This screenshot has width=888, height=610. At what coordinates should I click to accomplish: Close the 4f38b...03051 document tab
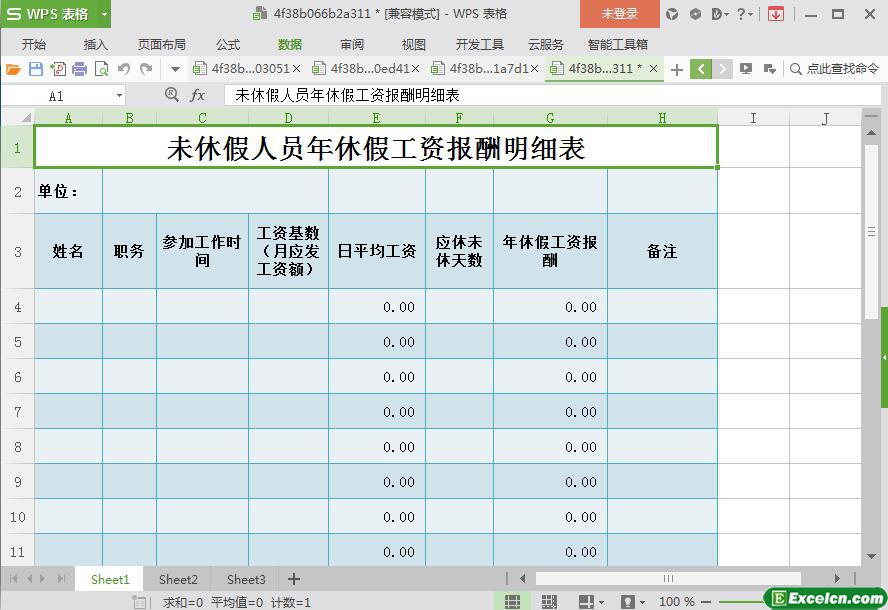296,69
